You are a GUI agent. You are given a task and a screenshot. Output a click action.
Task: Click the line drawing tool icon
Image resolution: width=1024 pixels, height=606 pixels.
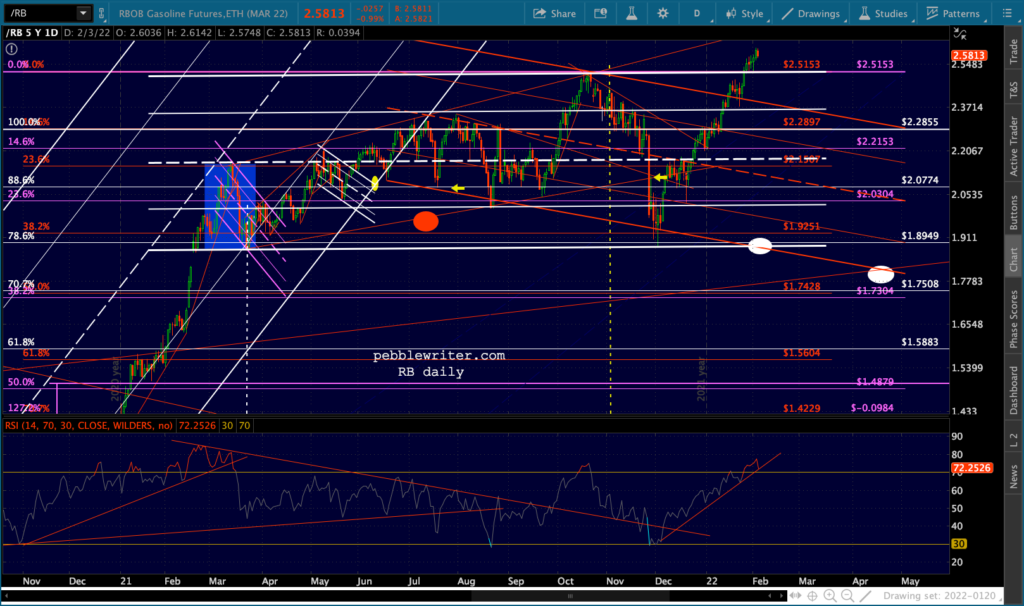click(865, 596)
